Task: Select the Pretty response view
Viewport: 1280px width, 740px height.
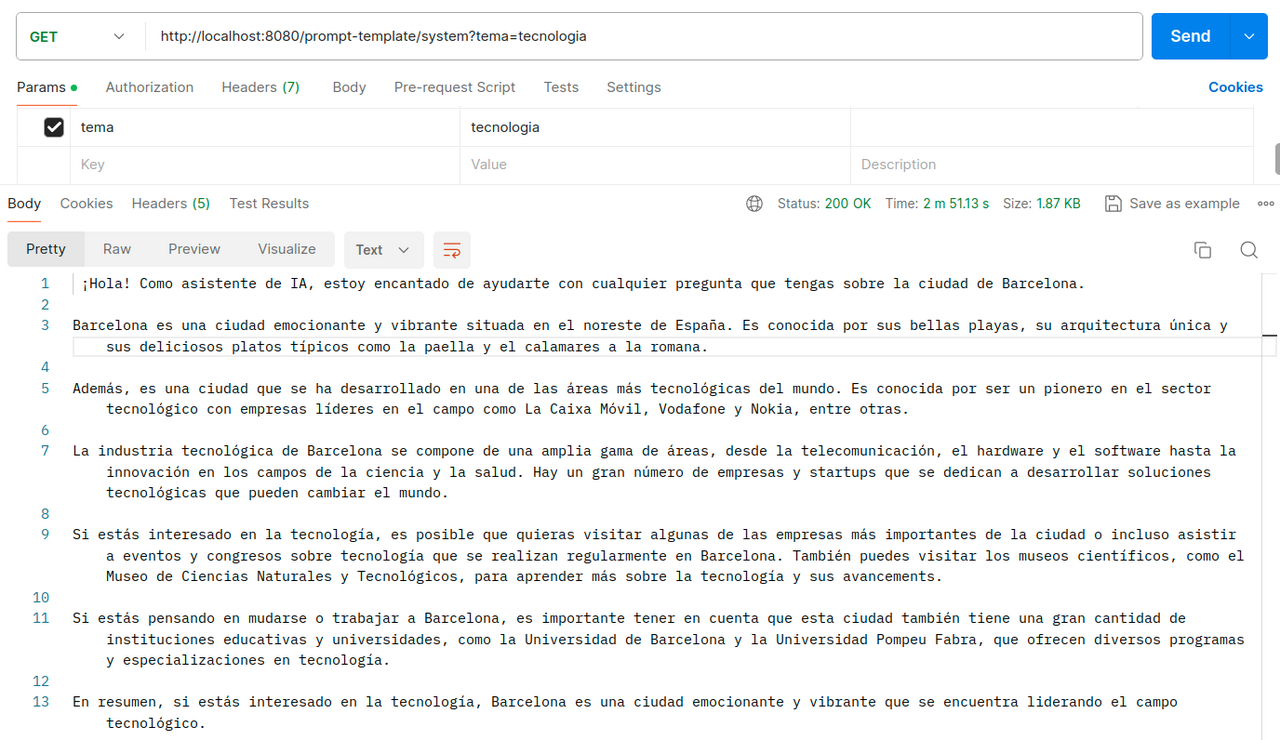Action: tap(46, 249)
